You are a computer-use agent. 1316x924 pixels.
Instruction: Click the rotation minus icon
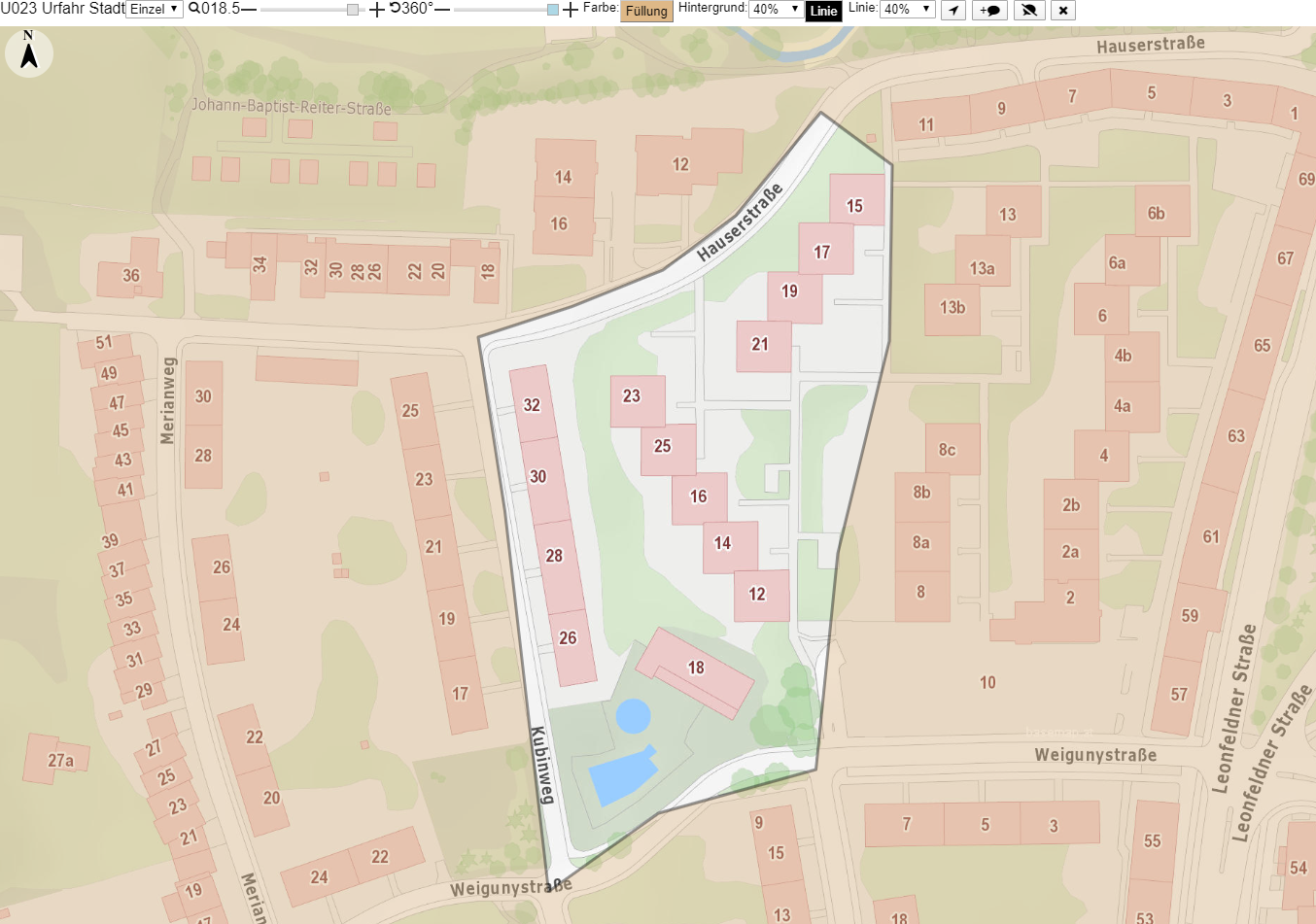(442, 10)
